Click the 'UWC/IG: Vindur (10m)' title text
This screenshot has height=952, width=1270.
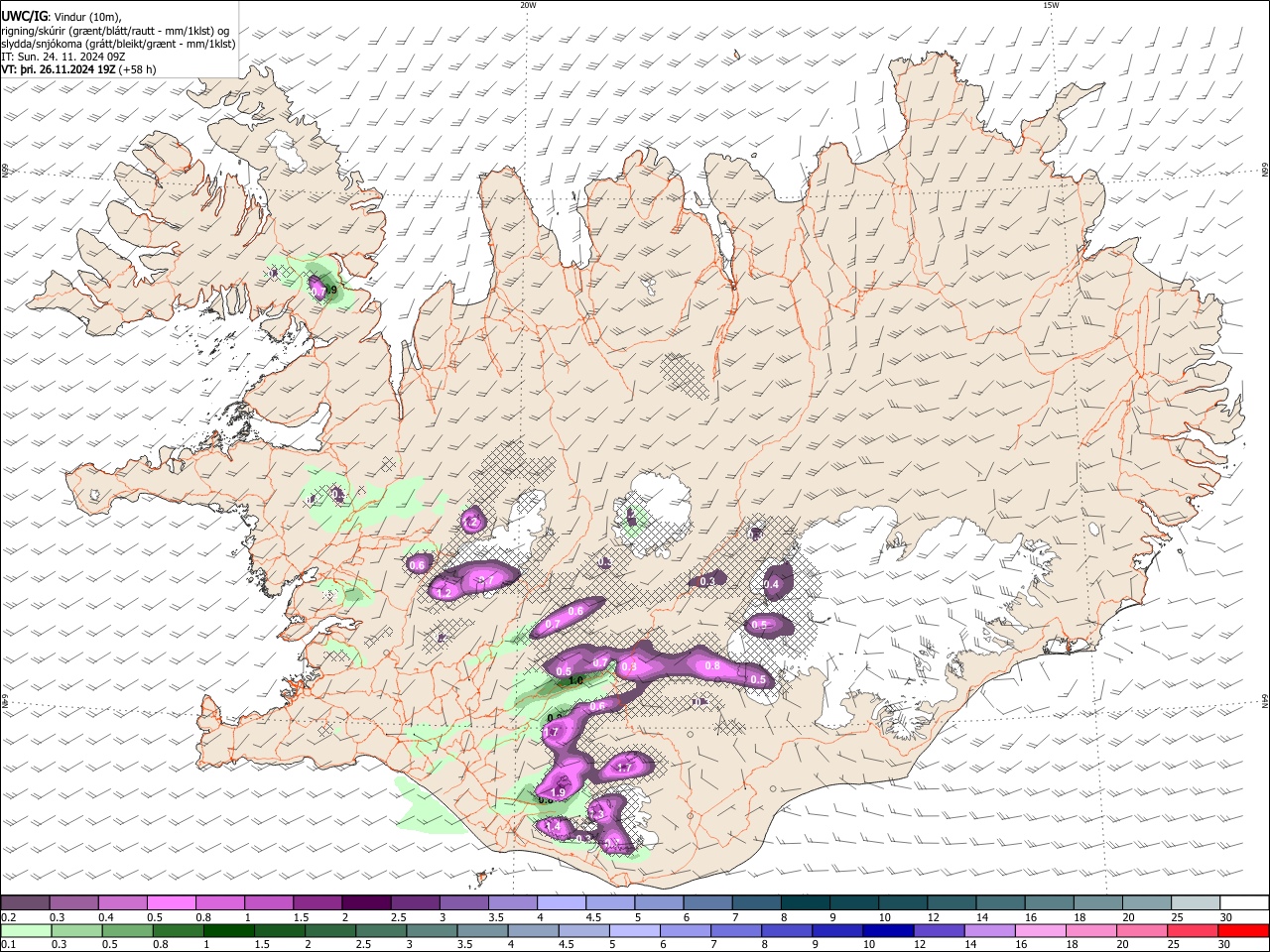(x=61, y=17)
